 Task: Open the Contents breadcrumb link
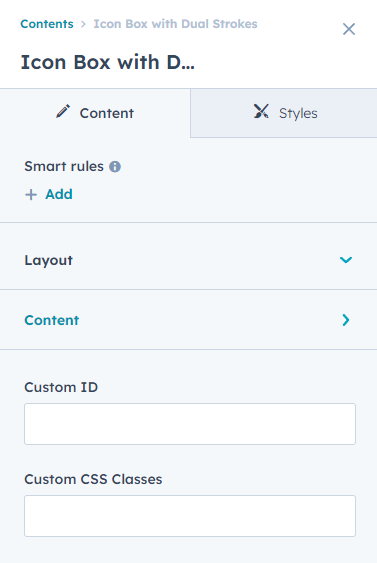coord(47,24)
